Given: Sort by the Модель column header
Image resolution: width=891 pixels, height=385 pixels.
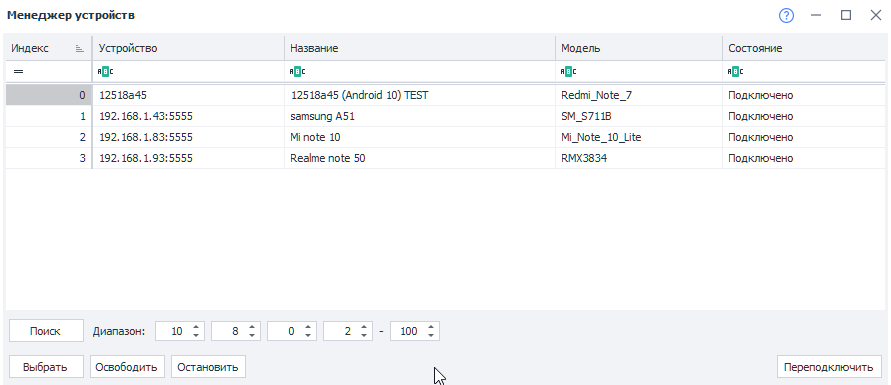Looking at the screenshot, I should click(639, 48).
